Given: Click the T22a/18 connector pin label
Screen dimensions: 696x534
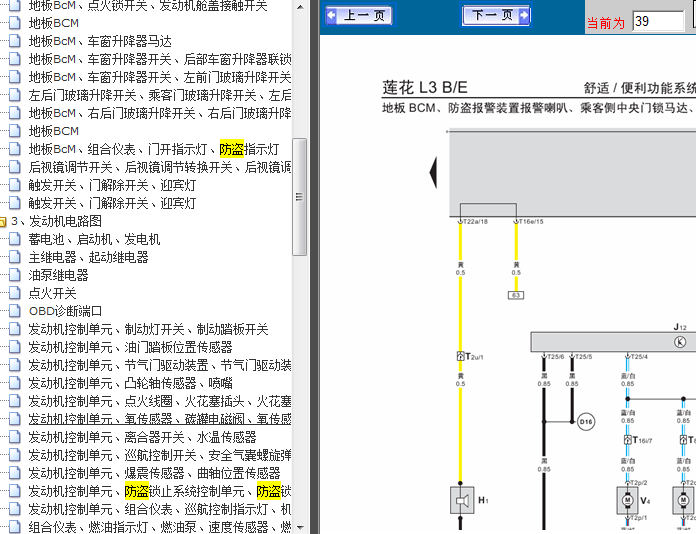Looking at the screenshot, I should [x=475, y=222].
